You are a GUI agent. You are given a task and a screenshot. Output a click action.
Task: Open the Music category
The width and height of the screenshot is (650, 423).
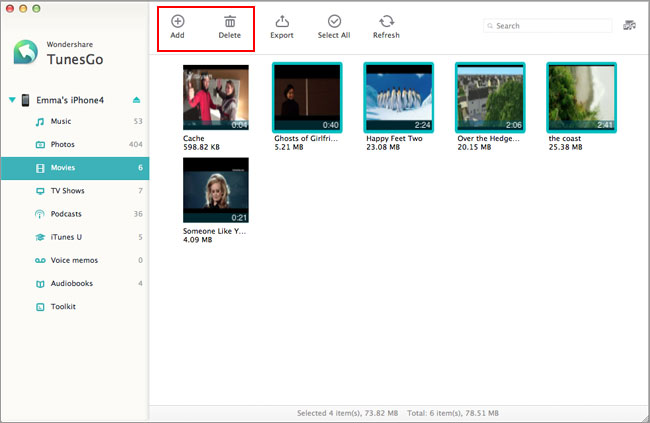tap(75, 122)
